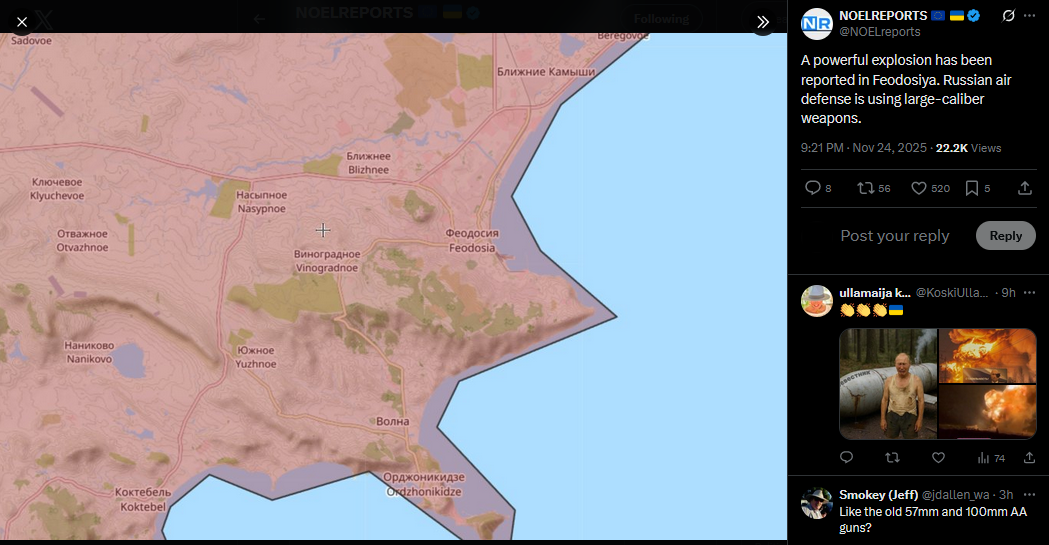Open the top-right explosion image in the reply
The width and height of the screenshot is (1049, 545).
click(987, 355)
